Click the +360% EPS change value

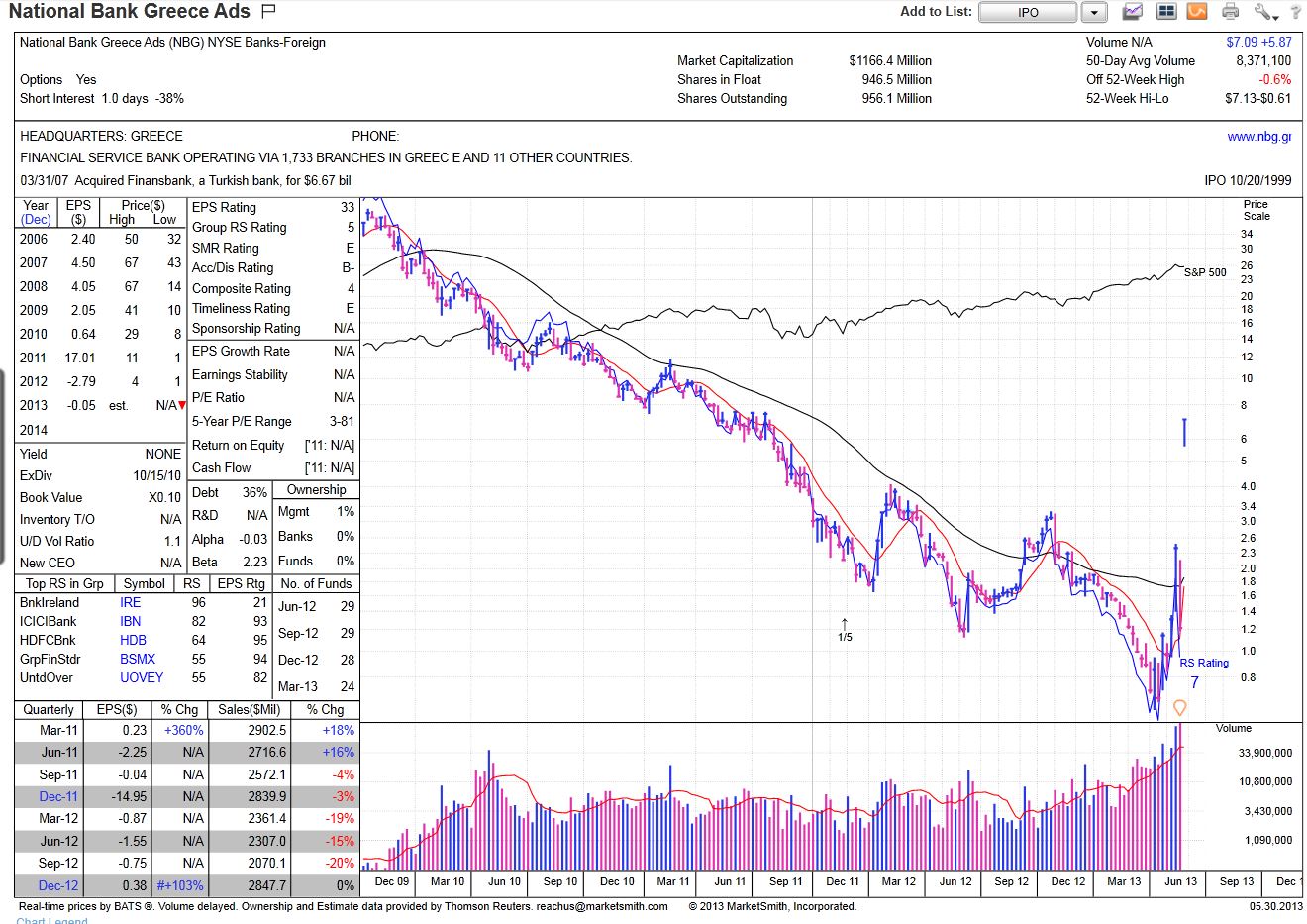click(x=184, y=730)
